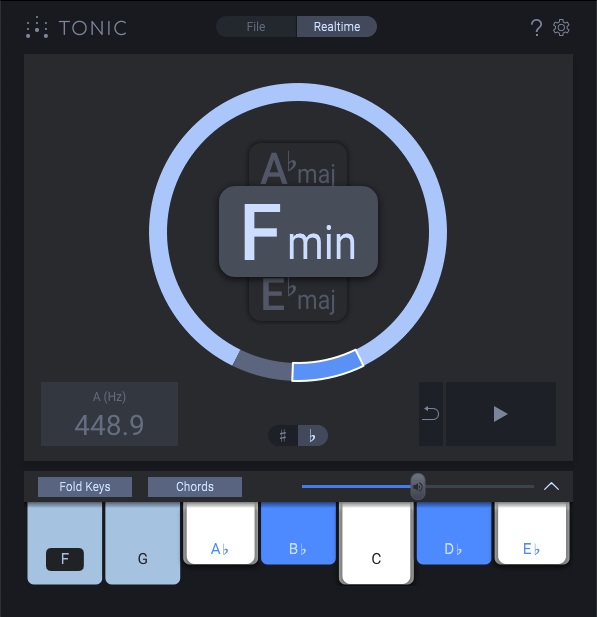Select the Ab maj alternate key
Image resolution: width=597 pixels, height=617 pixels.
(298, 165)
